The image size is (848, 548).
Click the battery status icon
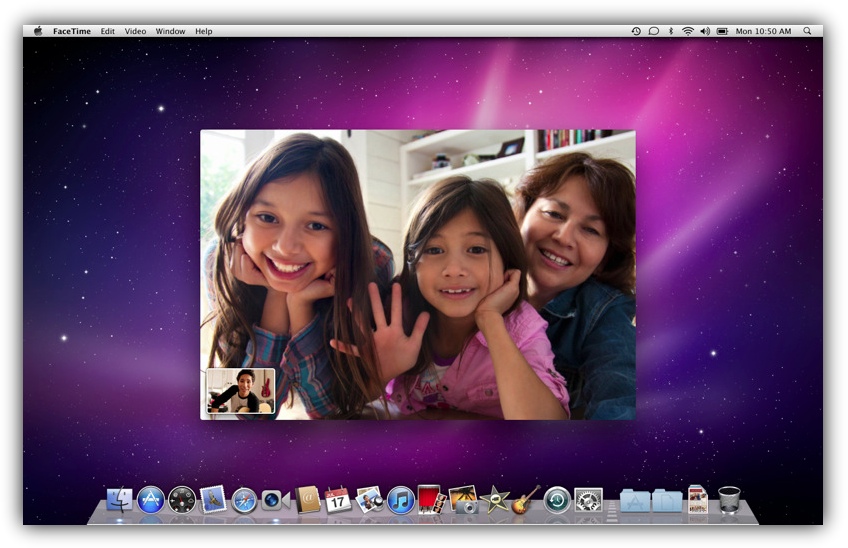[x=722, y=31]
